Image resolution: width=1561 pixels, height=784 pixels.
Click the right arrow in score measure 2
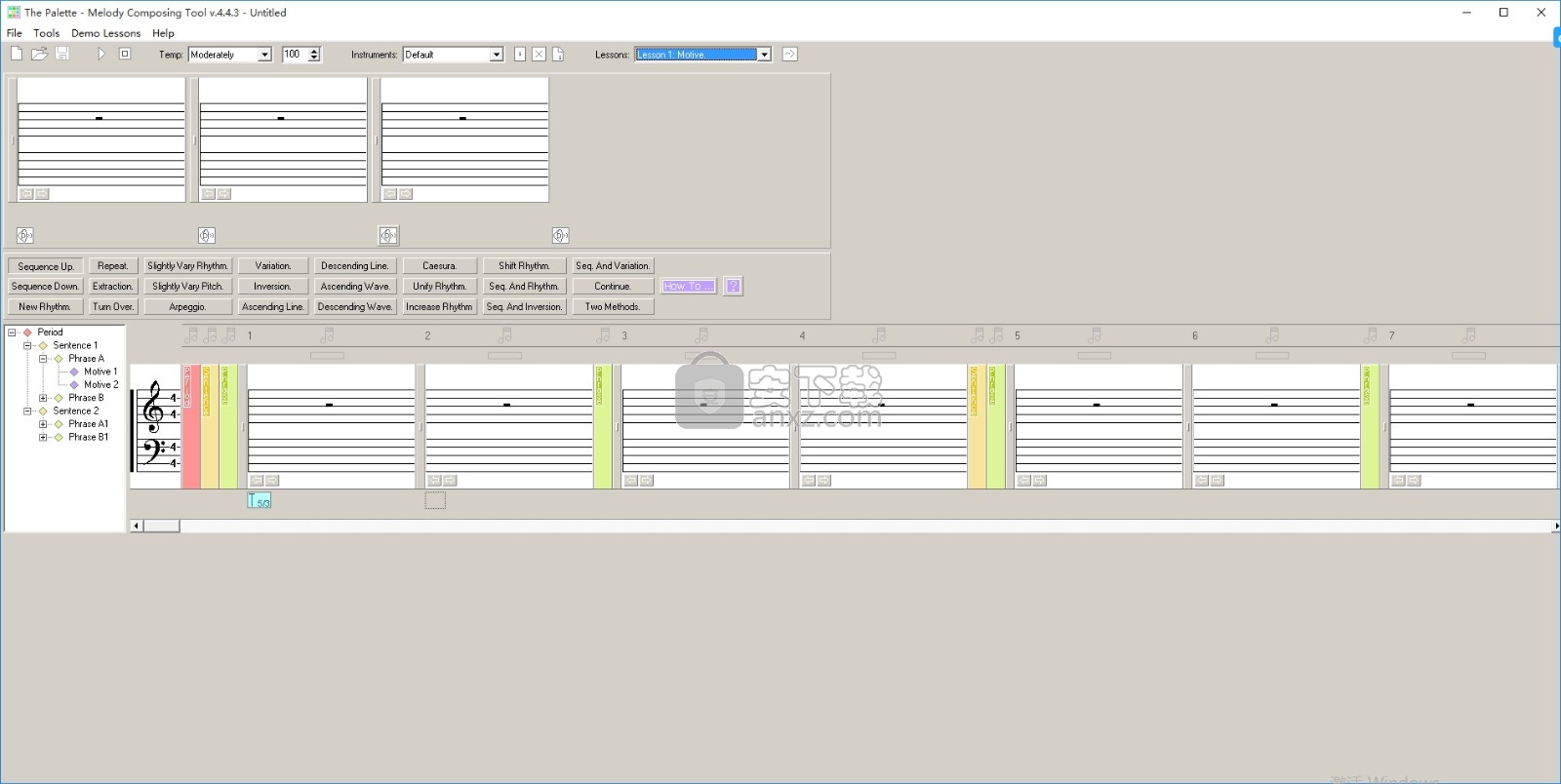coord(451,481)
